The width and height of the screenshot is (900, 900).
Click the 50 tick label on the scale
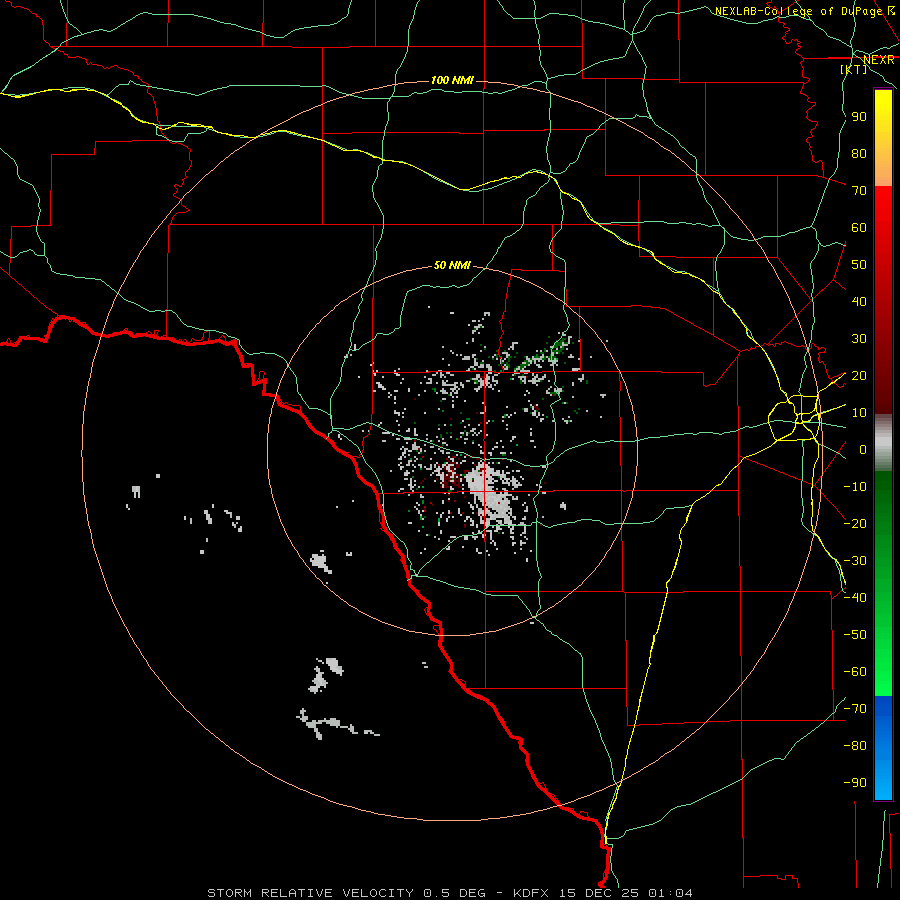[x=859, y=265]
